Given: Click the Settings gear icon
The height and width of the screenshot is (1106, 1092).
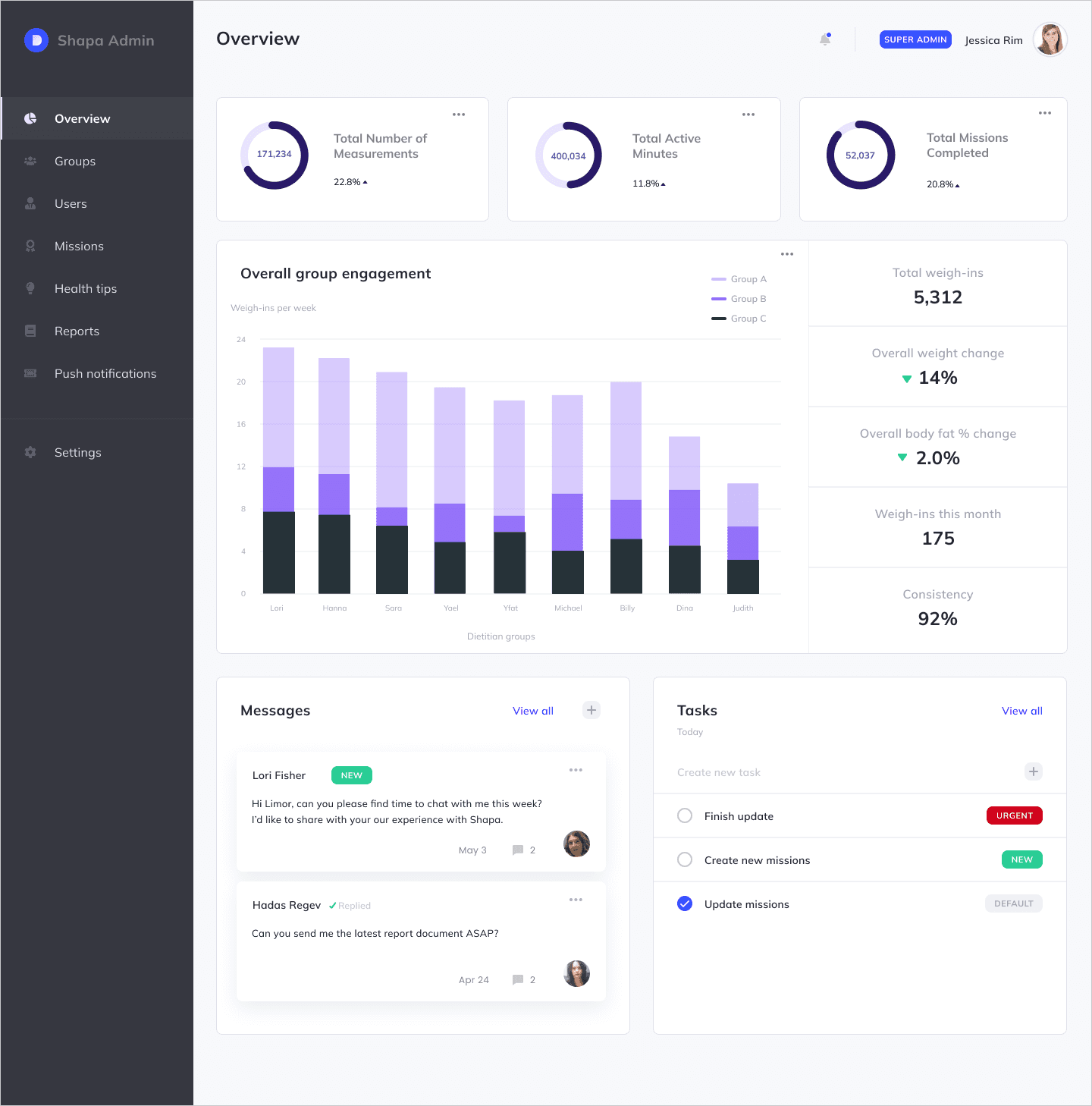Looking at the screenshot, I should 30,452.
